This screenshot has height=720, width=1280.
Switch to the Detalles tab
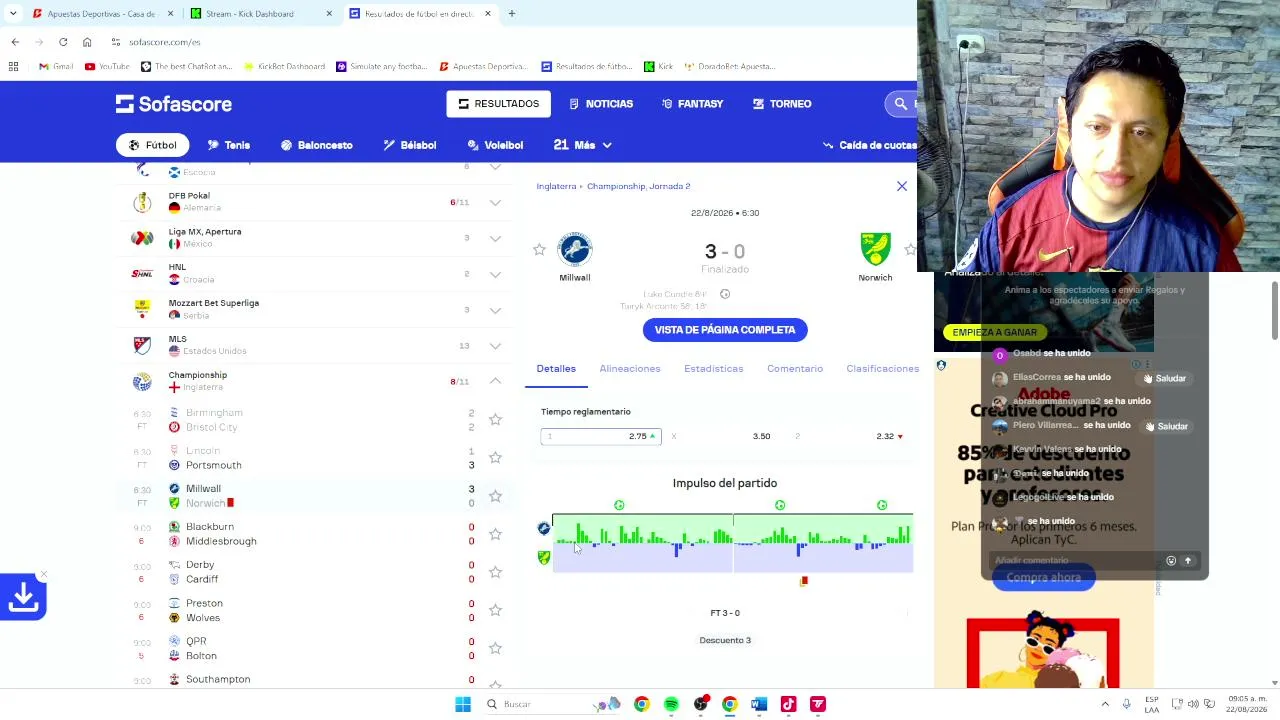click(x=556, y=369)
